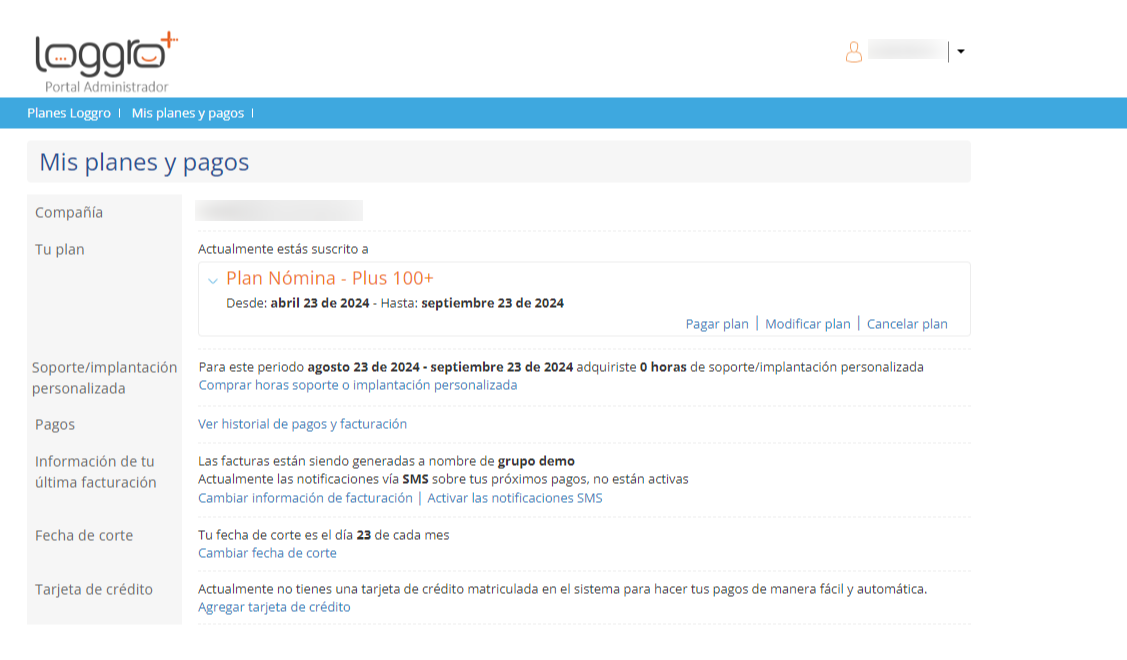Image resolution: width=1127 pixels, height=660 pixels.
Task: Click the text 'Tu fecha de corte es el día 23'
Action: click(285, 535)
